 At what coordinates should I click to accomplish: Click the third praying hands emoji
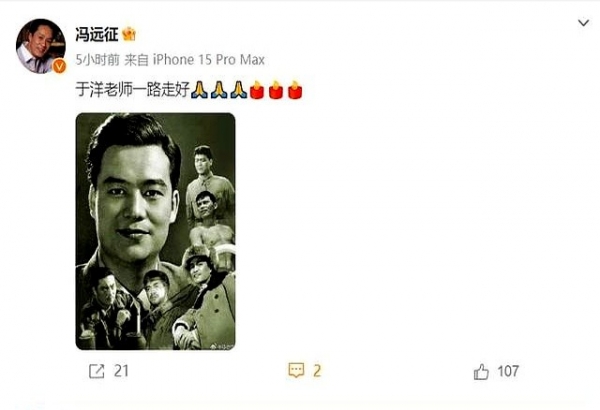pyautogui.click(x=238, y=90)
